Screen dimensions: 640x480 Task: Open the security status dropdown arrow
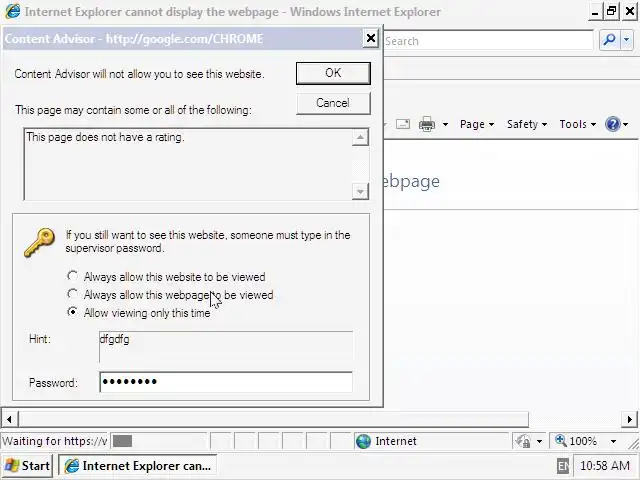tap(539, 441)
